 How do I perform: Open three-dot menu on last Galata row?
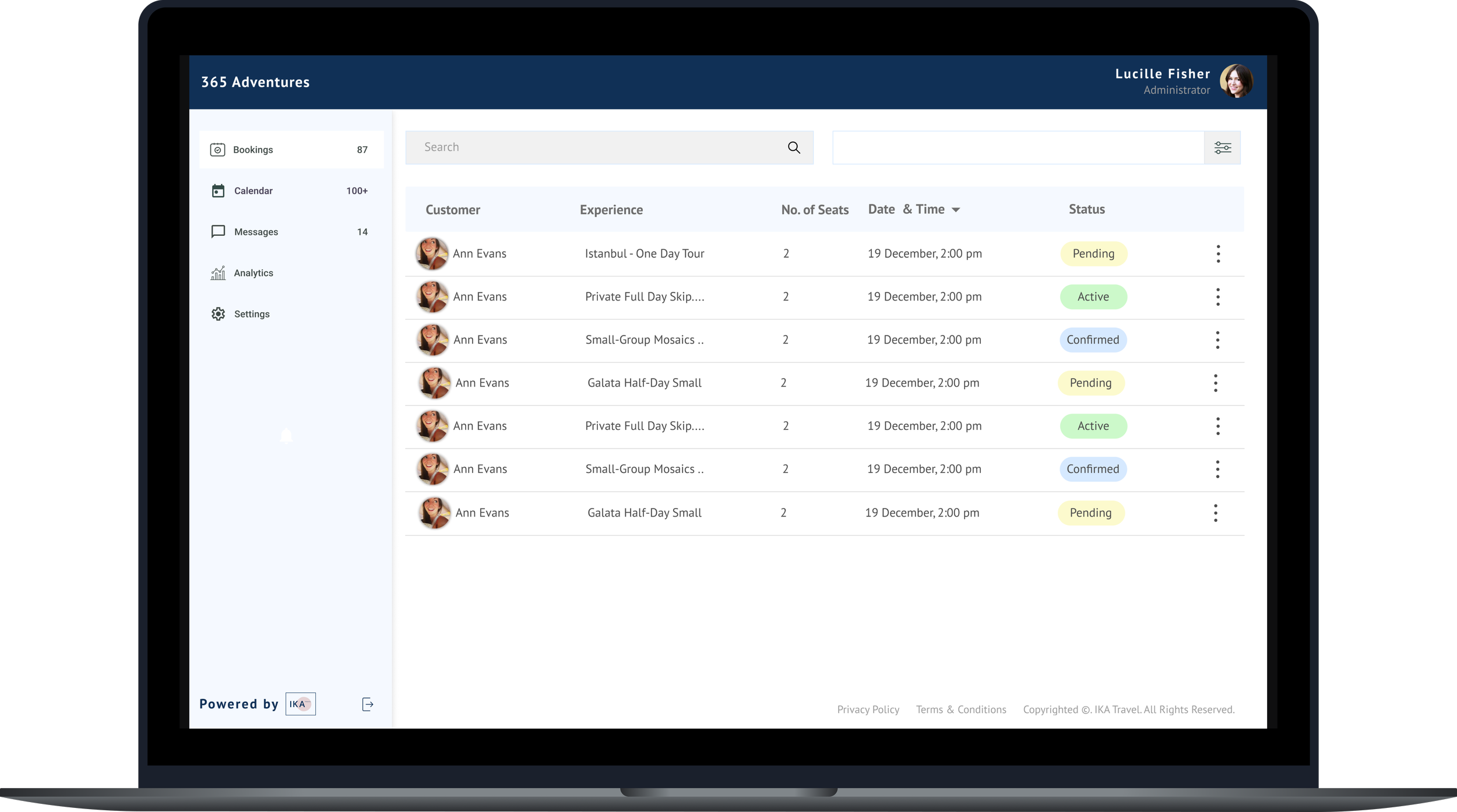(1215, 513)
